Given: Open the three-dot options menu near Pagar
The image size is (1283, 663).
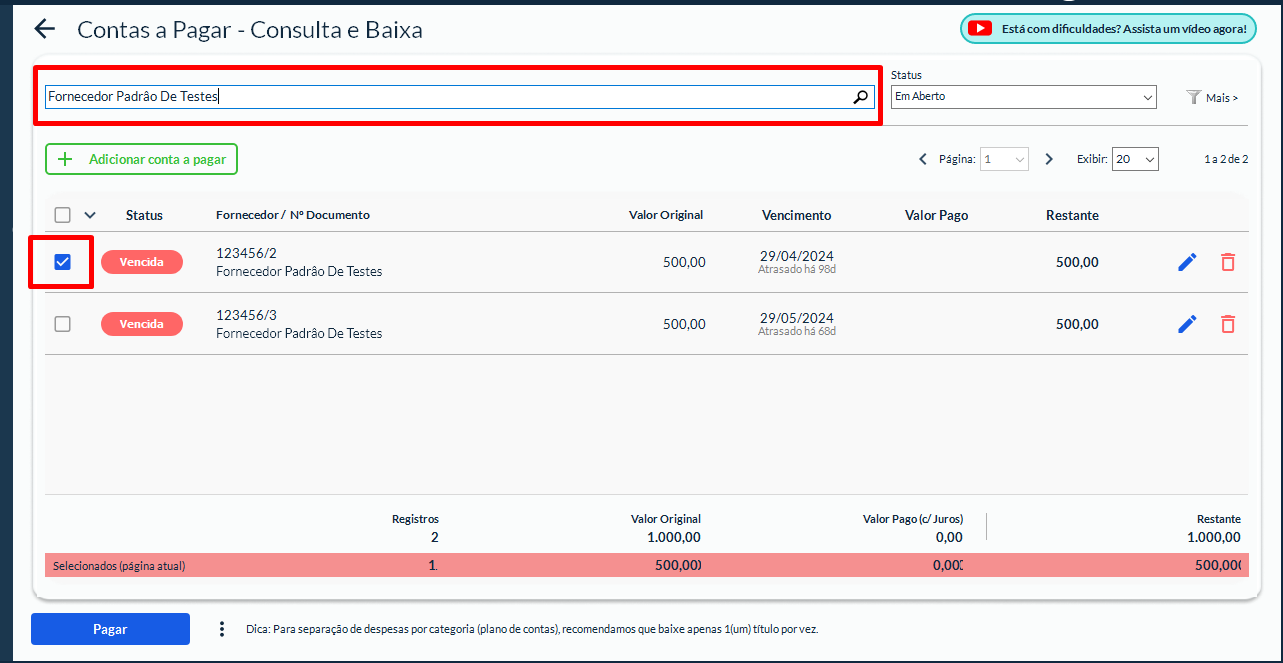Looking at the screenshot, I should (222, 629).
